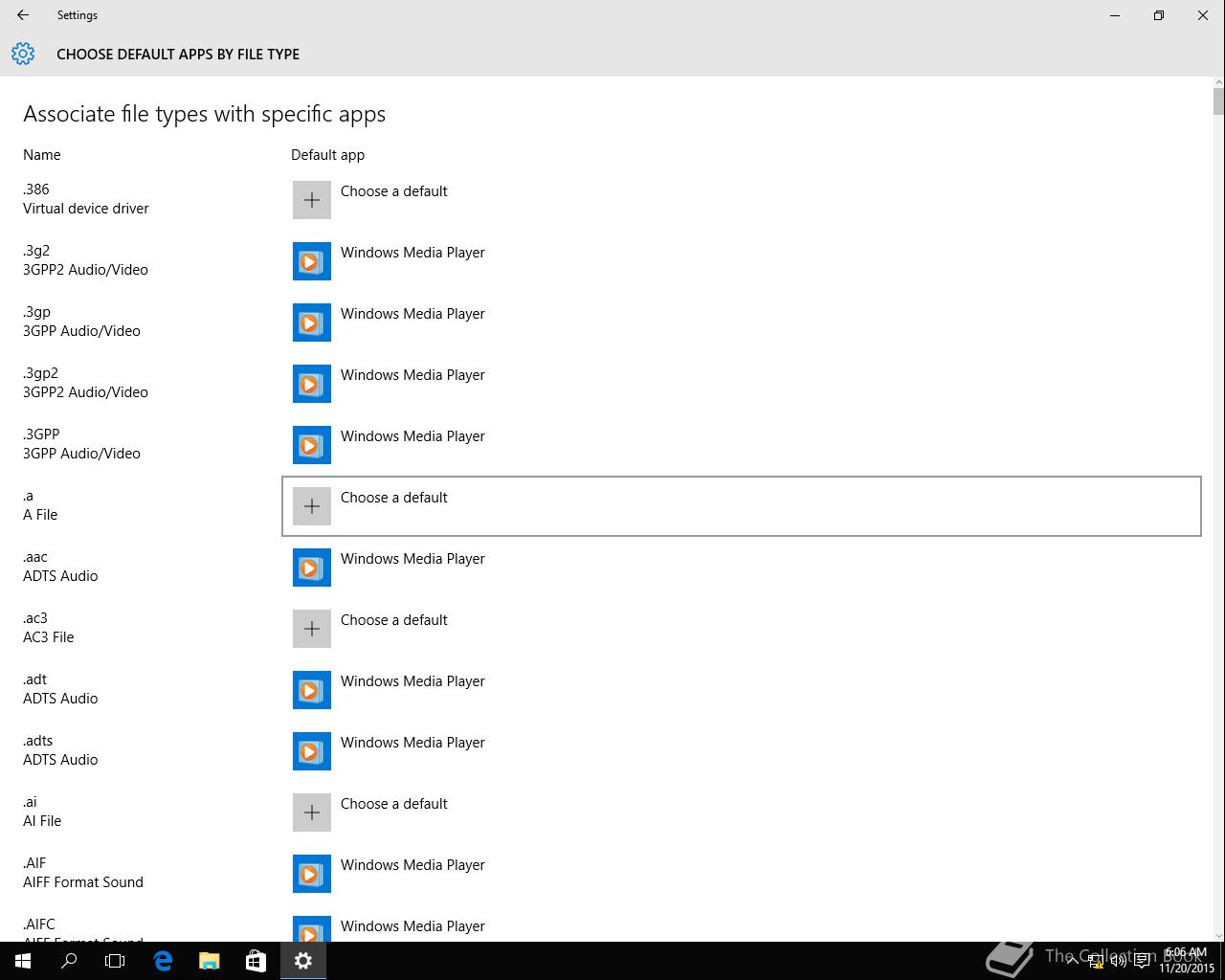
Task: Click heading 'Associate file types with specific apps'
Action: tap(205, 114)
